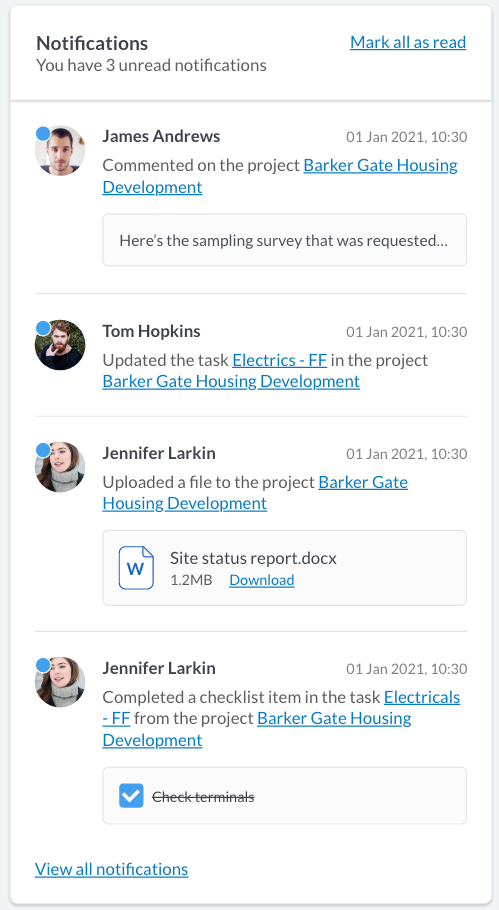Screen dimensions: 499x910
Task: Open Barker Gate Housing Development link in Tom's update
Action: click(231, 381)
